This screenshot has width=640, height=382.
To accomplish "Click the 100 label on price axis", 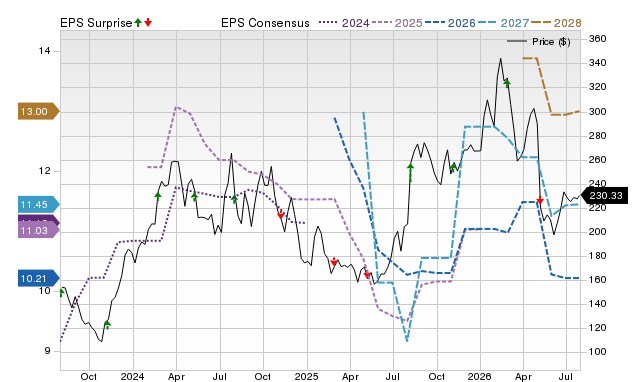I will pyautogui.click(x=598, y=352).
